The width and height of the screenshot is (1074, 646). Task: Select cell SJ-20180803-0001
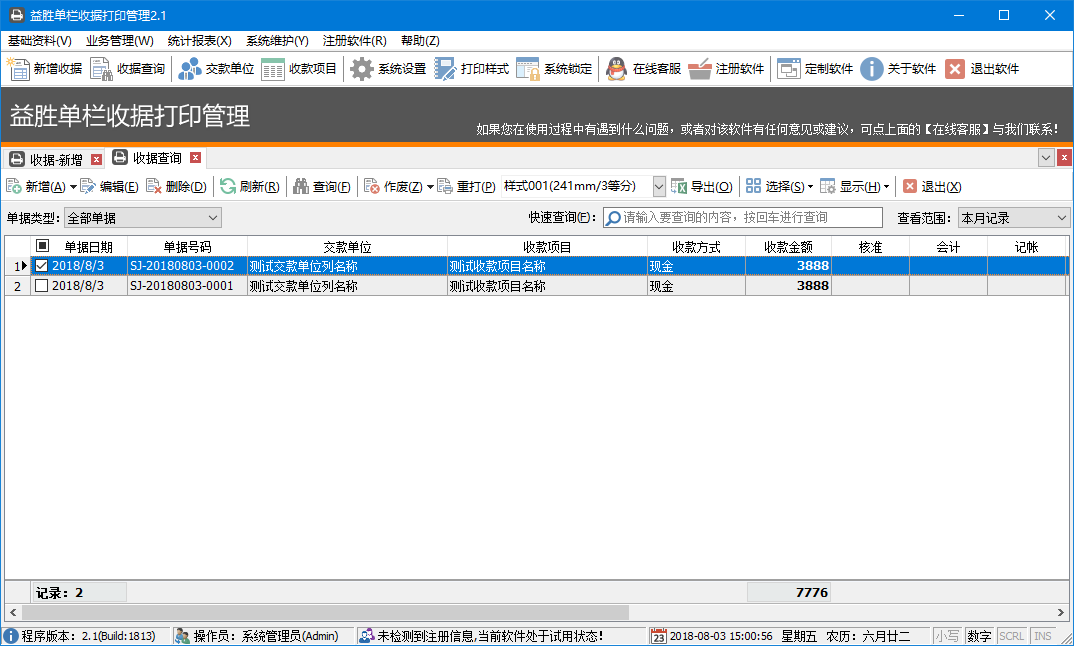point(187,286)
